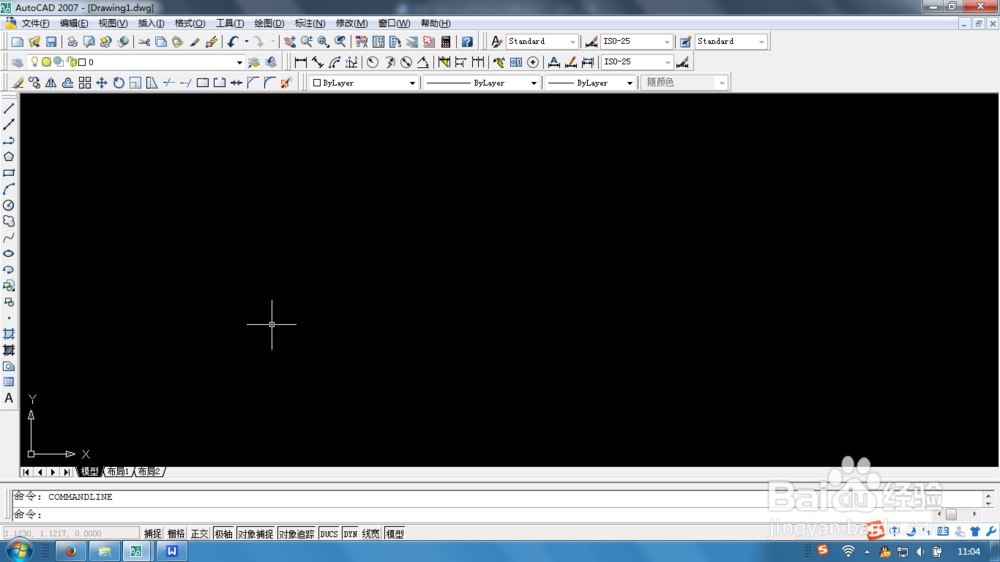Click the Match Properties brush icon
Screen dimensions: 1000x562
point(195,41)
